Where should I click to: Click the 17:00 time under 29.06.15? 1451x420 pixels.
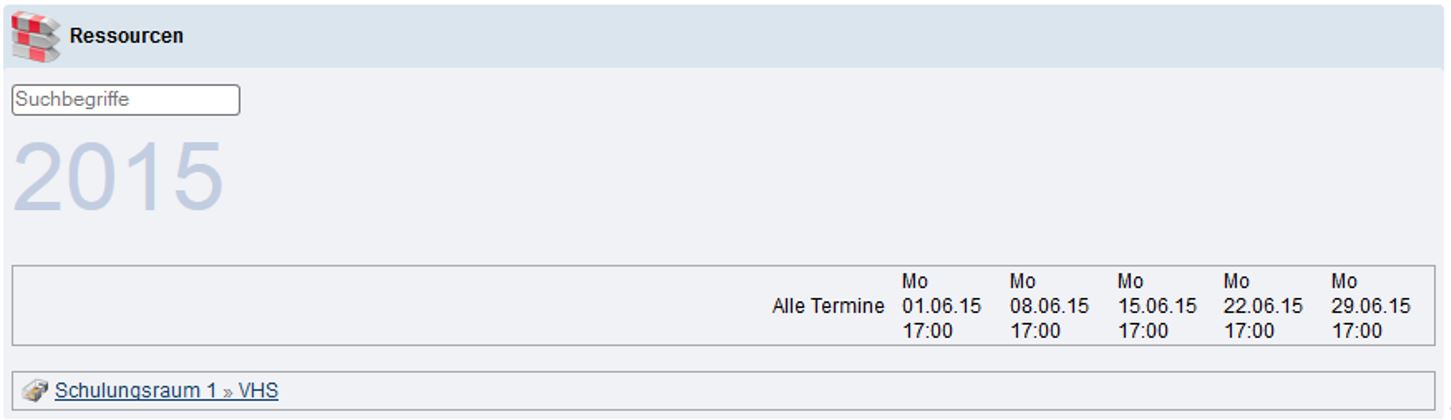1357,331
